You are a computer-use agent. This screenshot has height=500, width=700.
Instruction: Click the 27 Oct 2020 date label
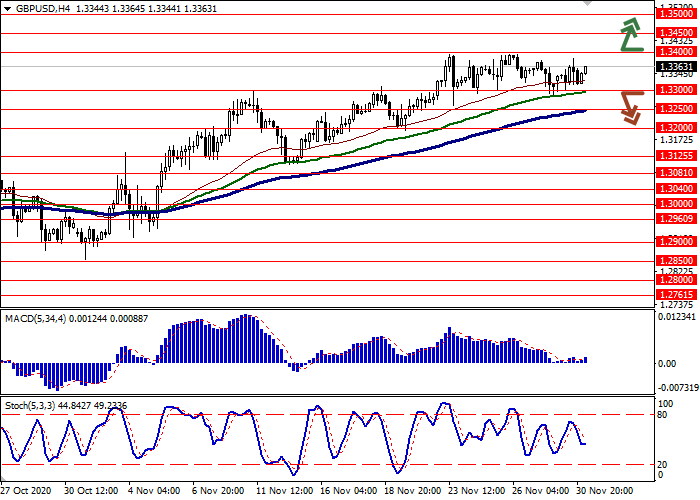26,491
